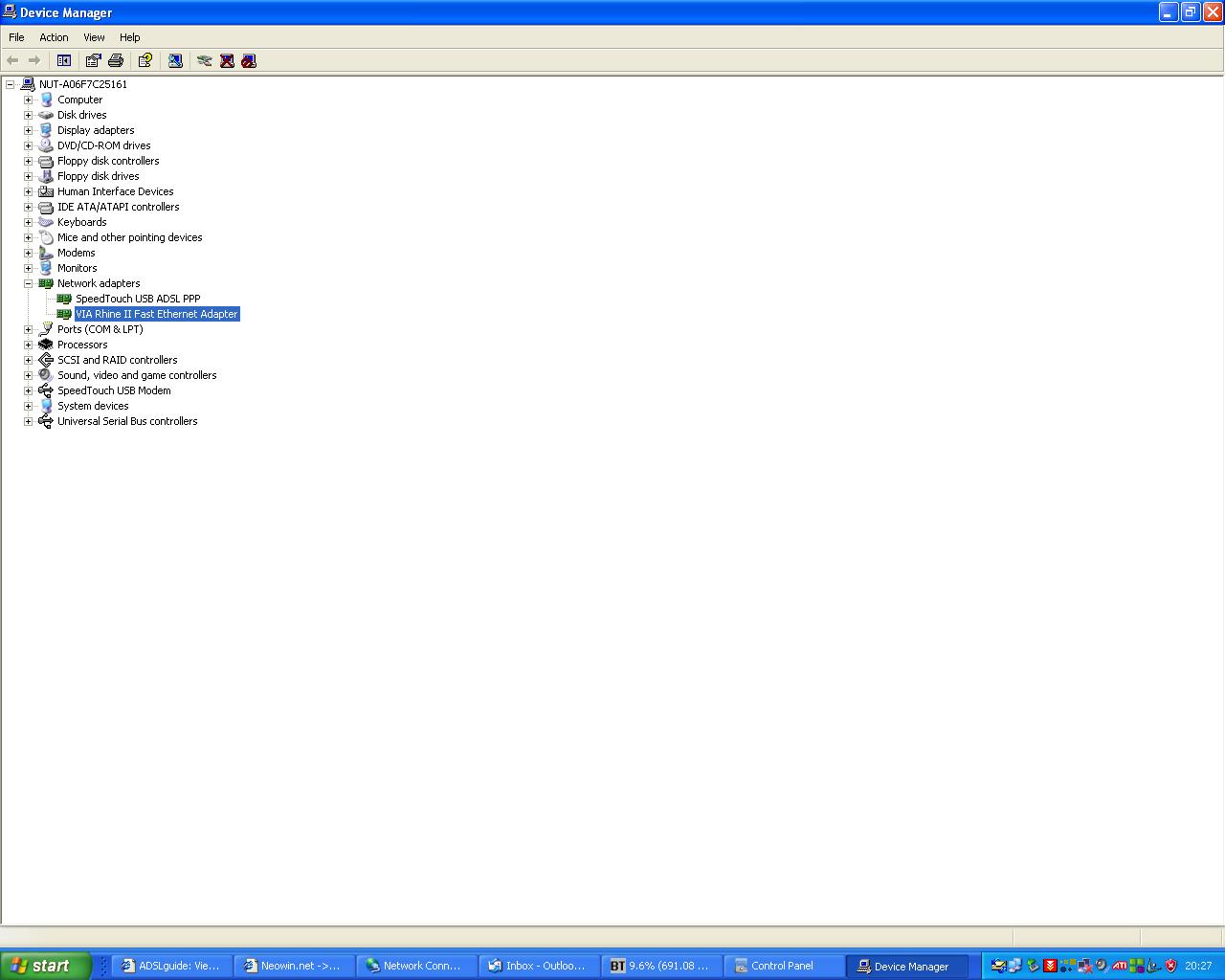The image size is (1225, 980).
Task: Click the Sound, video and game controllers icon
Action: (x=46, y=375)
